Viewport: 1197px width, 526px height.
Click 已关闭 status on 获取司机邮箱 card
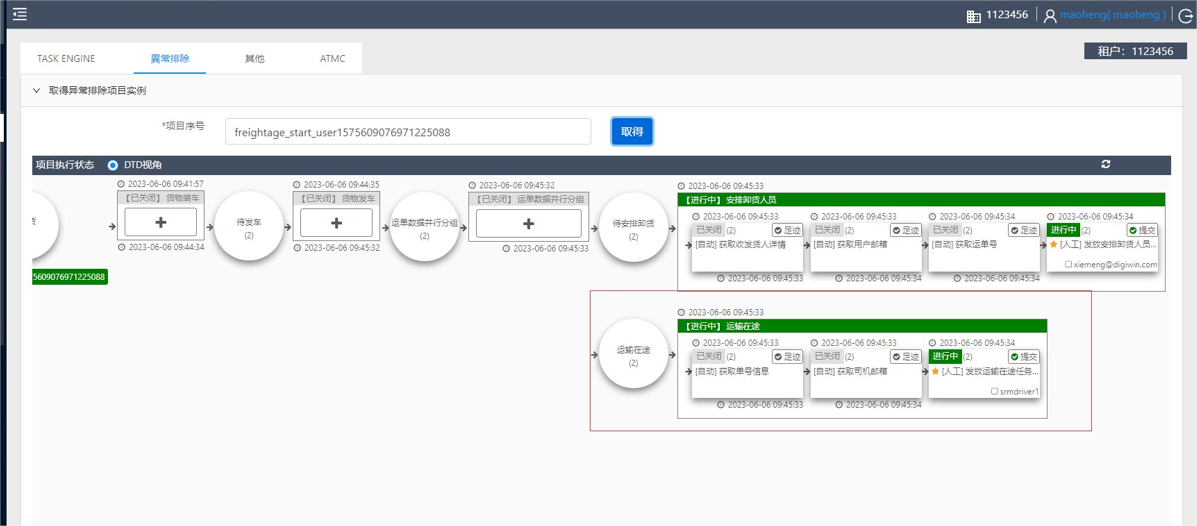[x=825, y=357]
